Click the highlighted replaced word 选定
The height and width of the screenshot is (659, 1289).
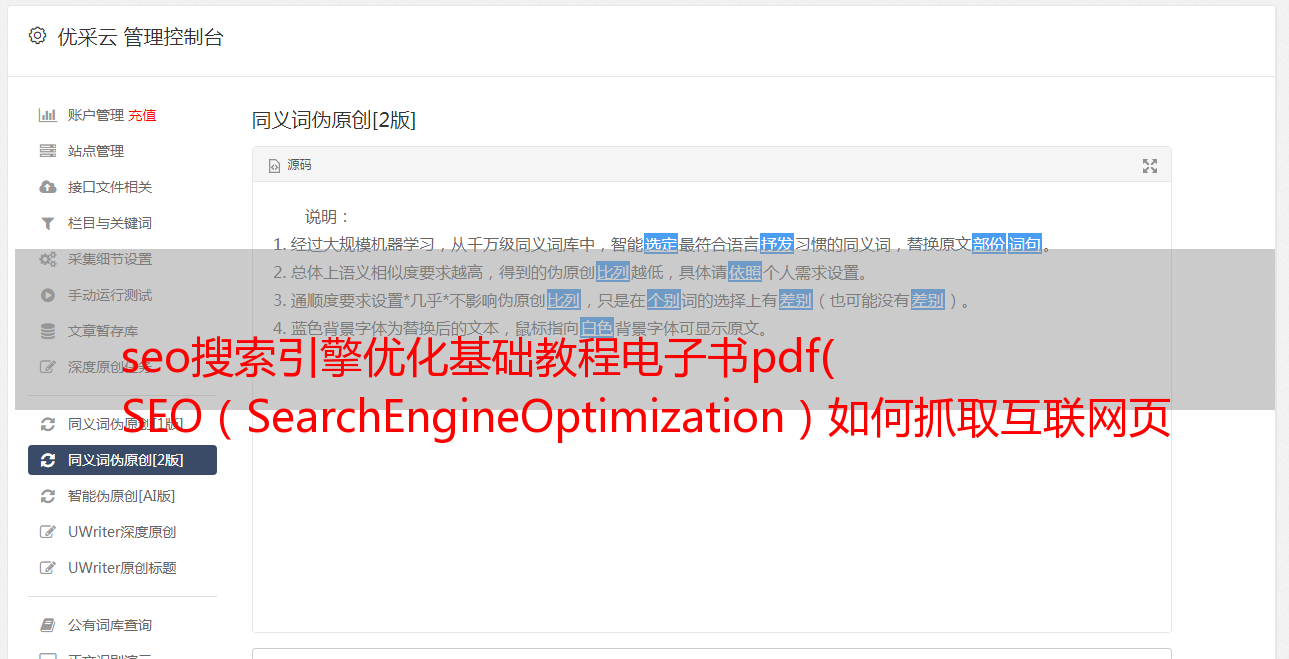click(661, 244)
